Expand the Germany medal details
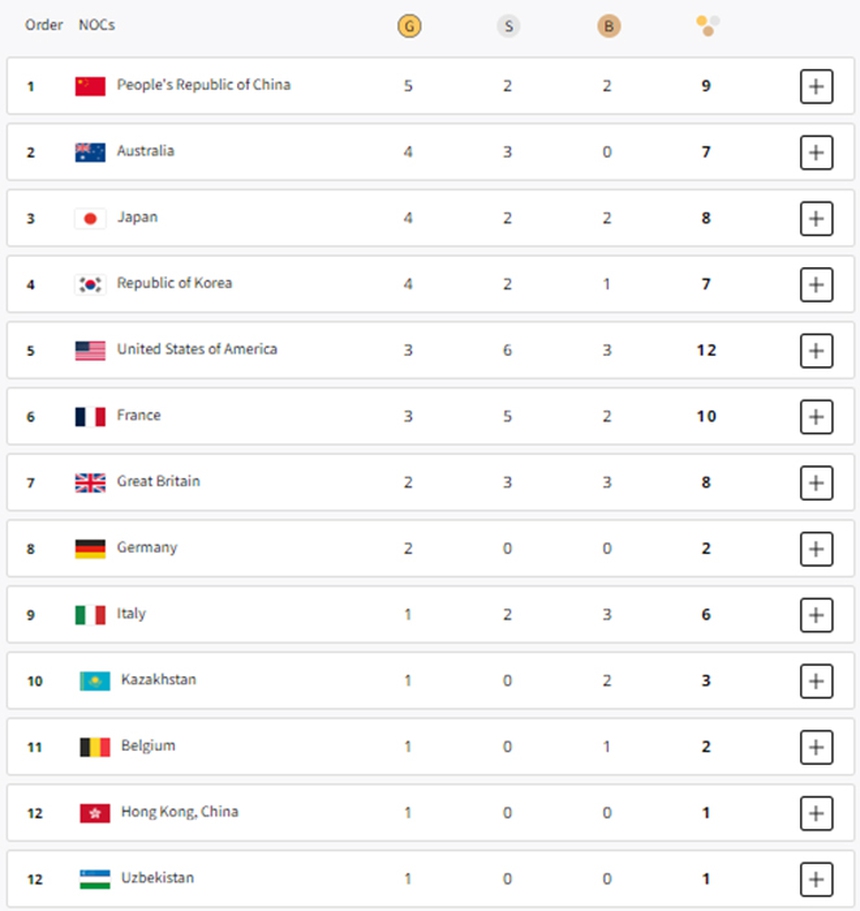This screenshot has height=911, width=860. pos(817,548)
